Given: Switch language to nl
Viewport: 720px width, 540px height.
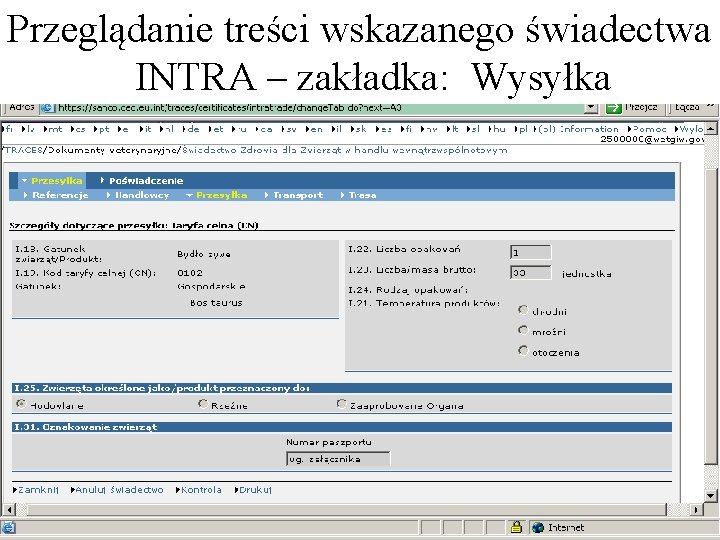Looking at the screenshot, I should coord(169,129).
